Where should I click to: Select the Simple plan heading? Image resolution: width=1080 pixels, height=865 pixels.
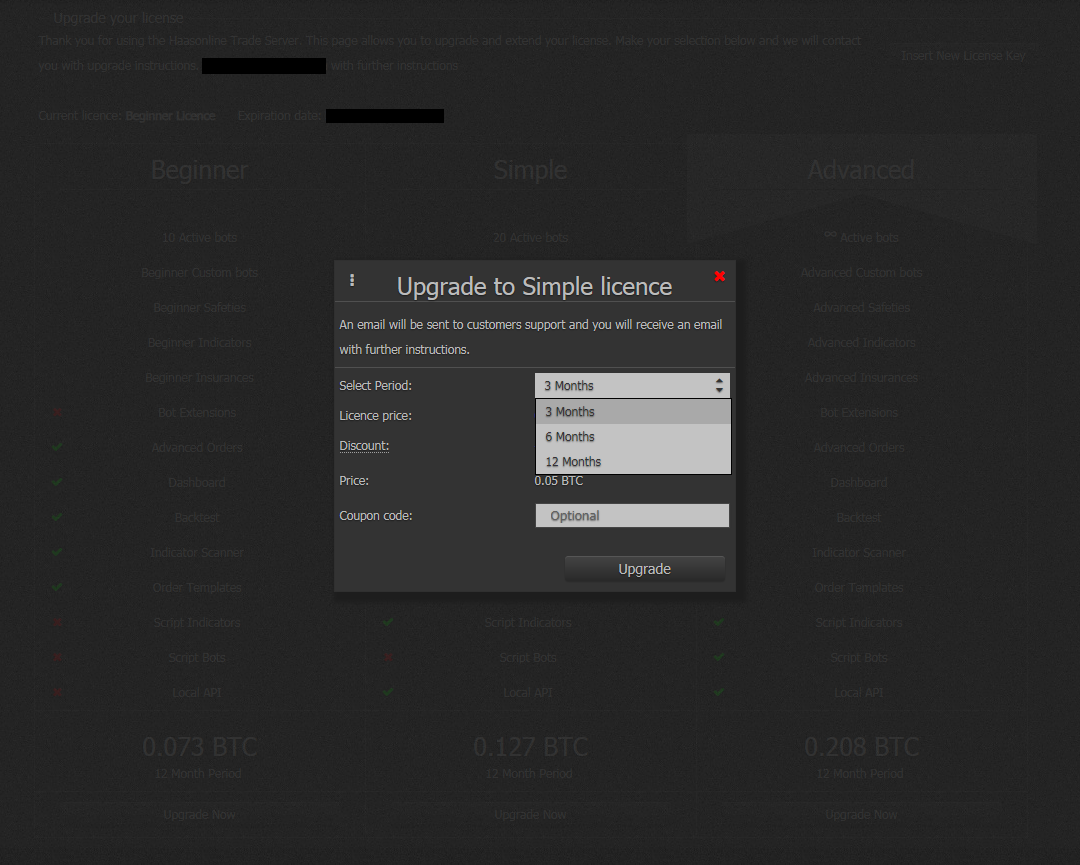pyautogui.click(x=530, y=170)
